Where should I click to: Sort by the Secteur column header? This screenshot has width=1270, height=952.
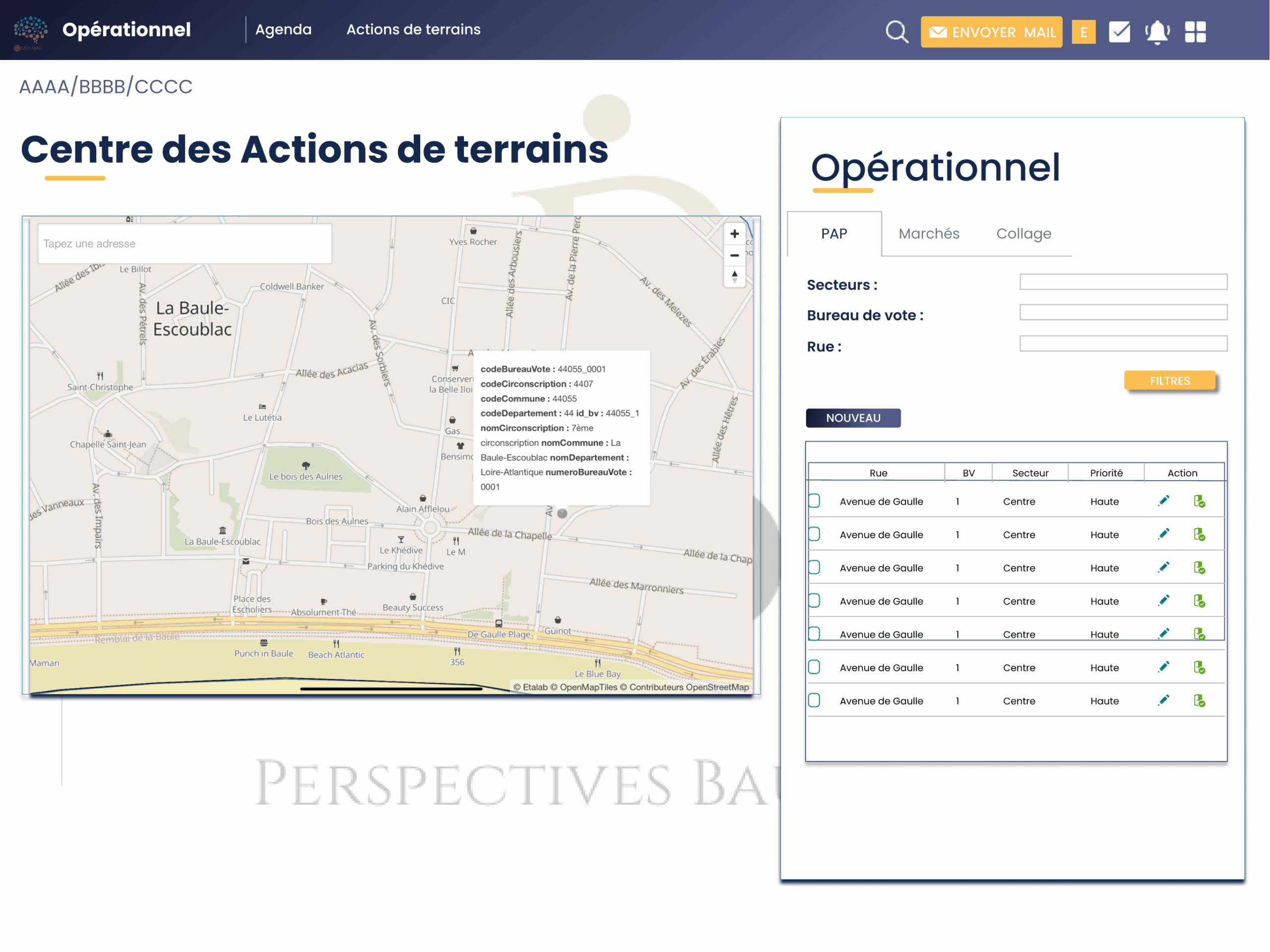coord(1030,473)
